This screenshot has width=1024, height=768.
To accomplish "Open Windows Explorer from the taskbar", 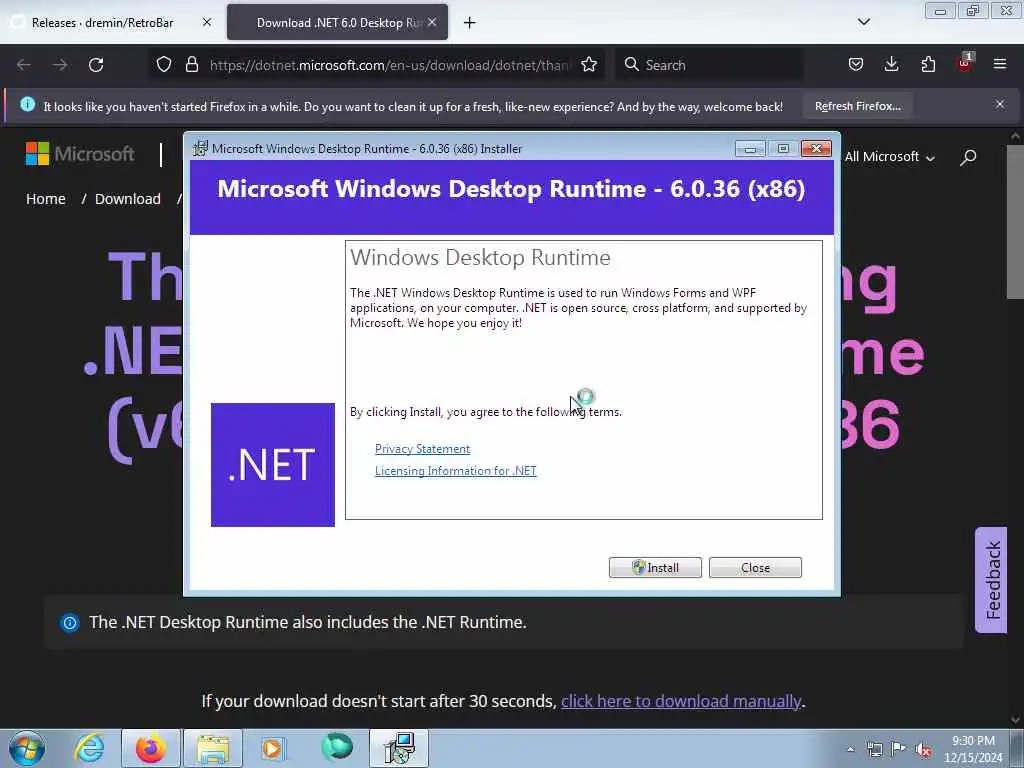I will point(212,748).
